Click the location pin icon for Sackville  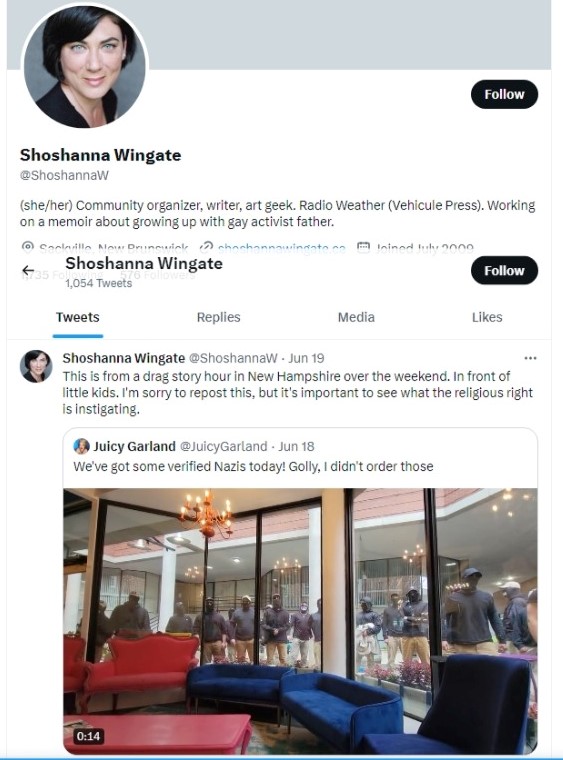click(28, 248)
